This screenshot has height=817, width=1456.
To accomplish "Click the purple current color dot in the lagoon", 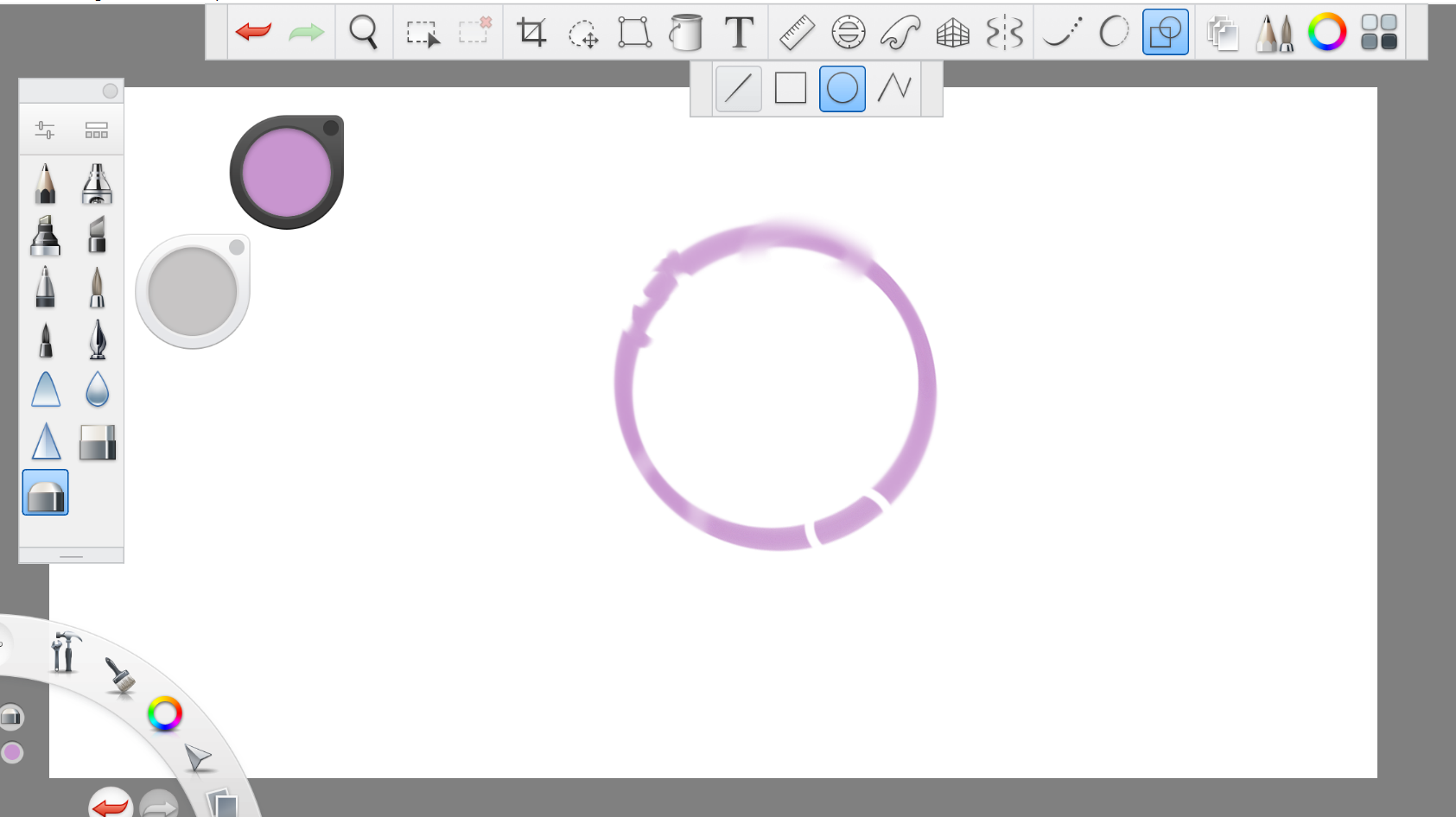I will pyautogui.click(x=12, y=752).
